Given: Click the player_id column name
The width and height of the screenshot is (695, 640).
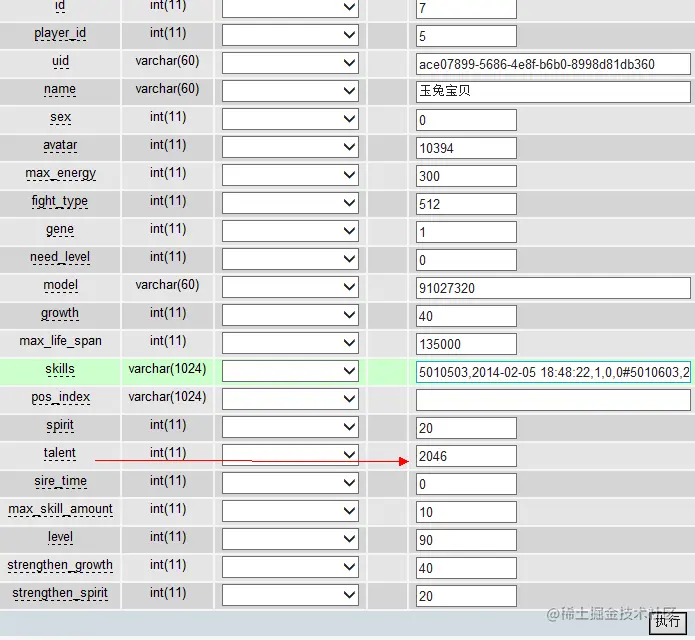Looking at the screenshot, I should pos(60,33).
